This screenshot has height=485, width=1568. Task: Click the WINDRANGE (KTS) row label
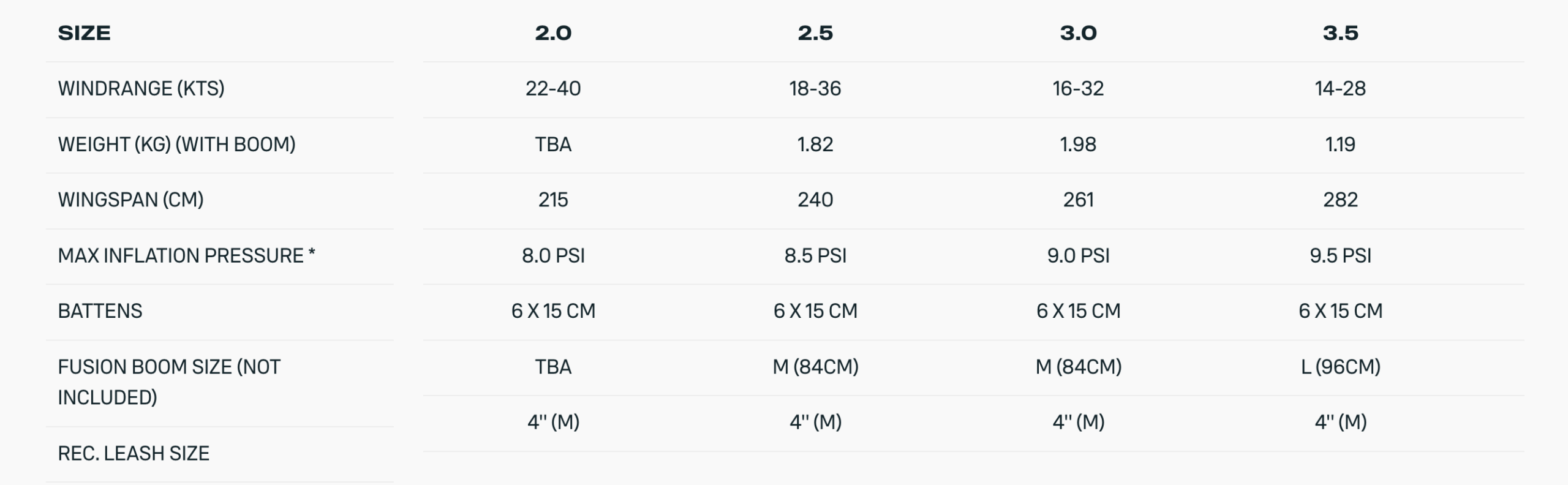(141, 89)
